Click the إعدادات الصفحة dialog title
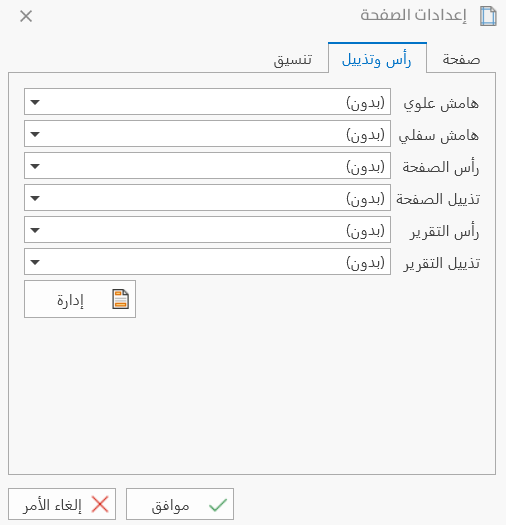 414,15
